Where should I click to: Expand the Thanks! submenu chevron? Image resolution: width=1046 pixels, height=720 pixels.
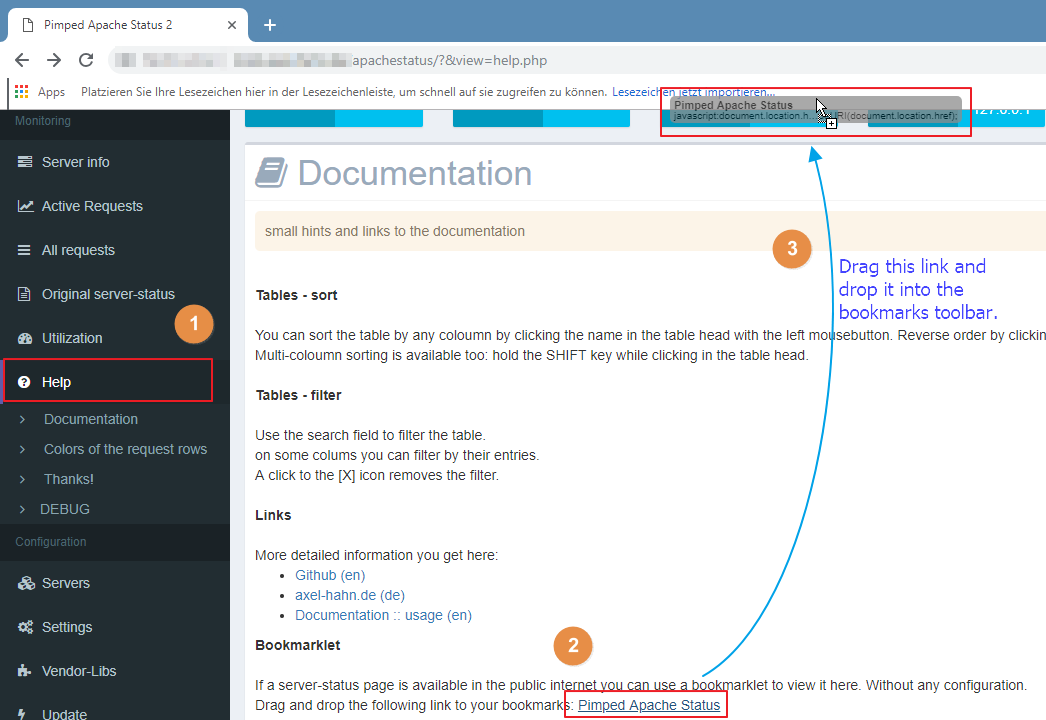[23, 479]
